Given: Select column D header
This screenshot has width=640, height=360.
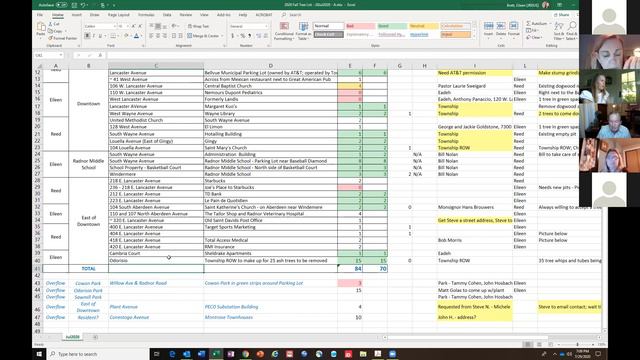Looking at the screenshot, I should [x=270, y=66].
